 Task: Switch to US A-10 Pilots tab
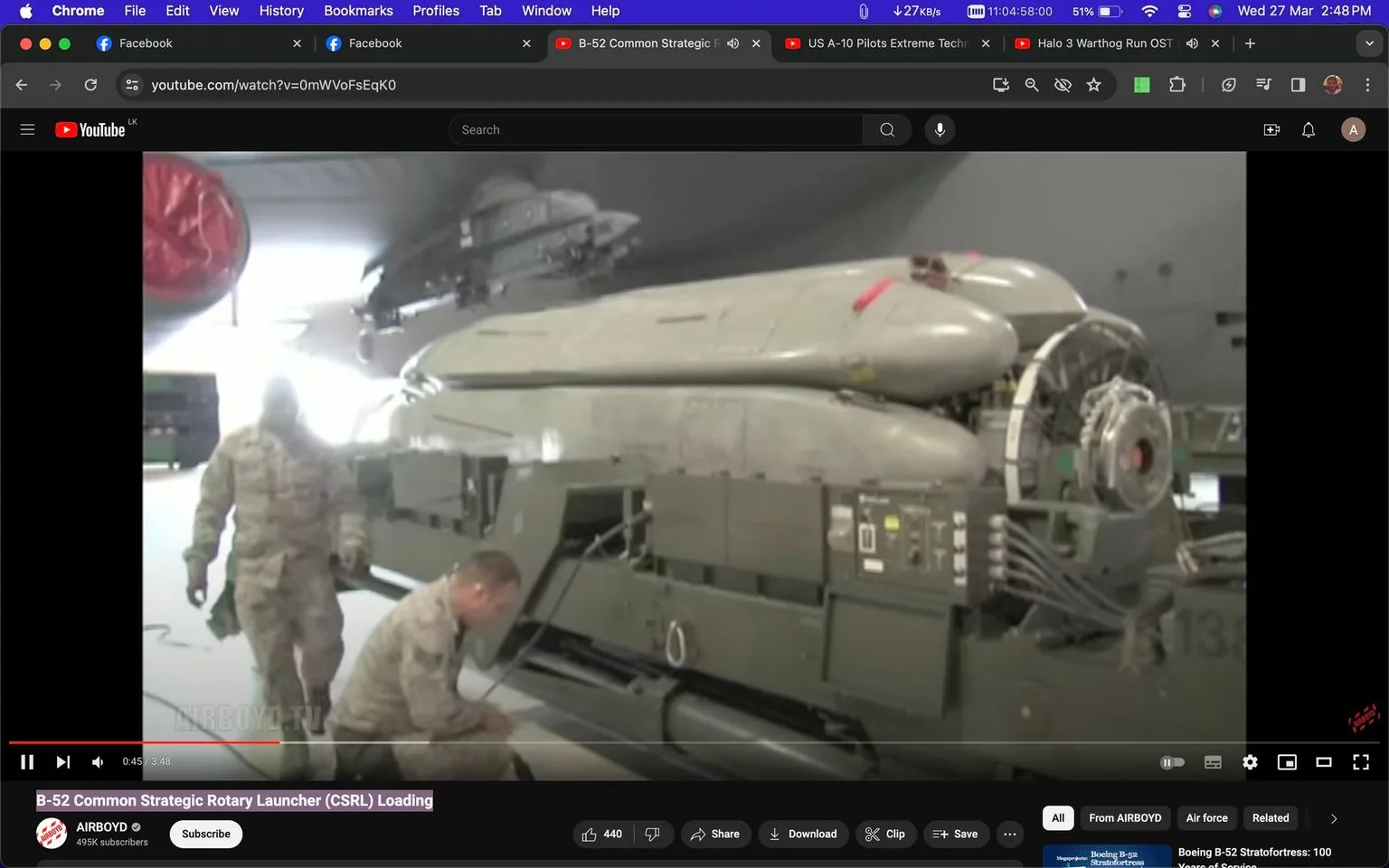point(887,43)
